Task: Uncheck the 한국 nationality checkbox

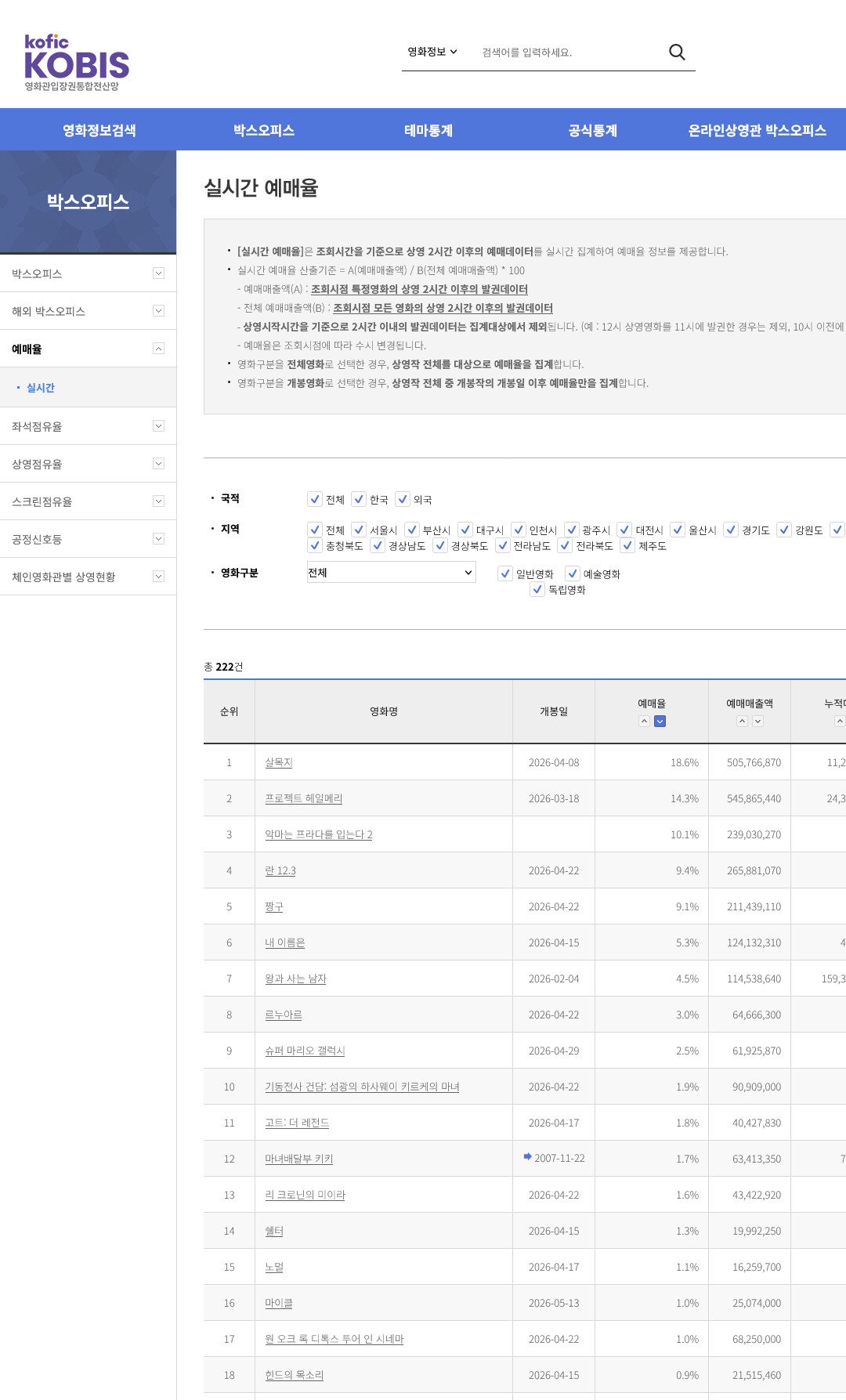Action: pos(359,499)
